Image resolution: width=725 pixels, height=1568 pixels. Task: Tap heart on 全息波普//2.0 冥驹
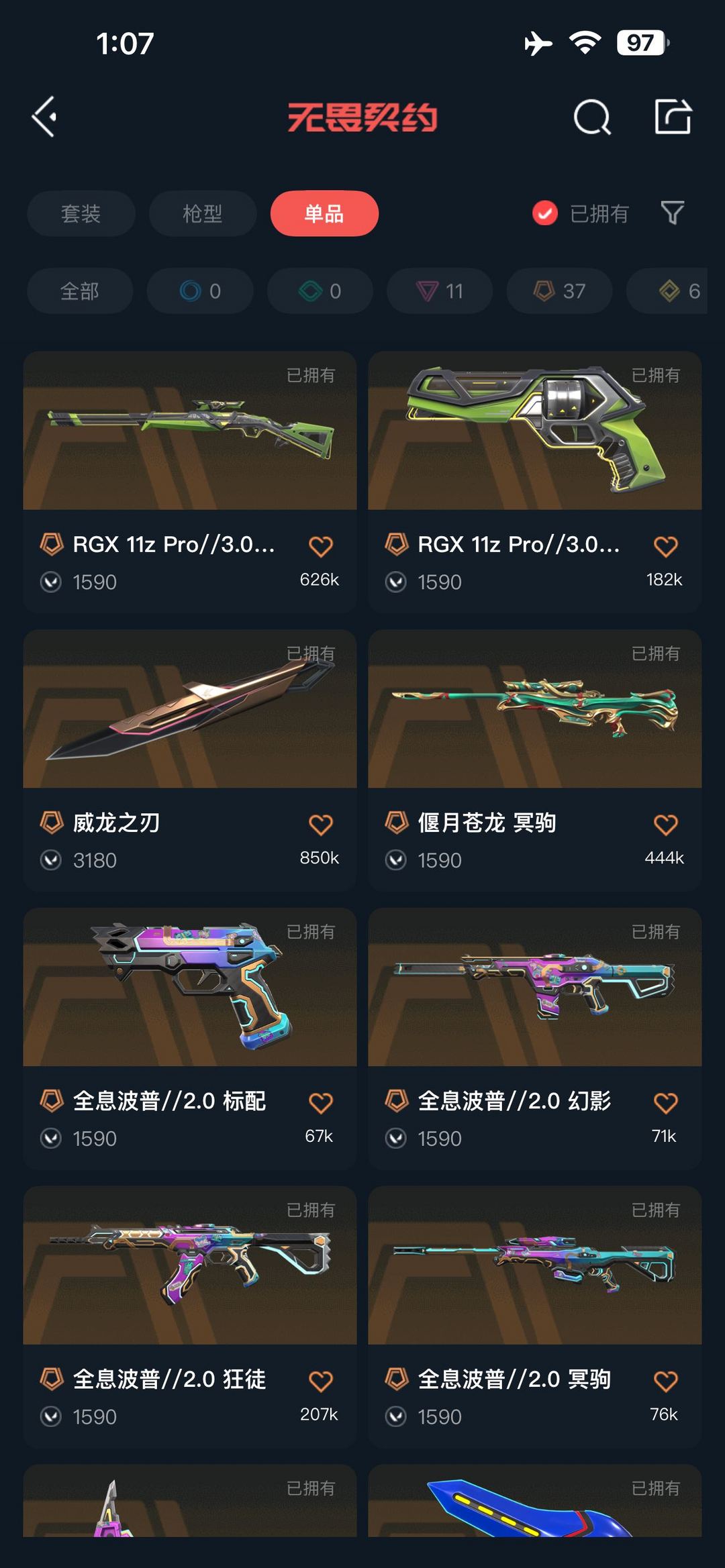click(665, 1381)
